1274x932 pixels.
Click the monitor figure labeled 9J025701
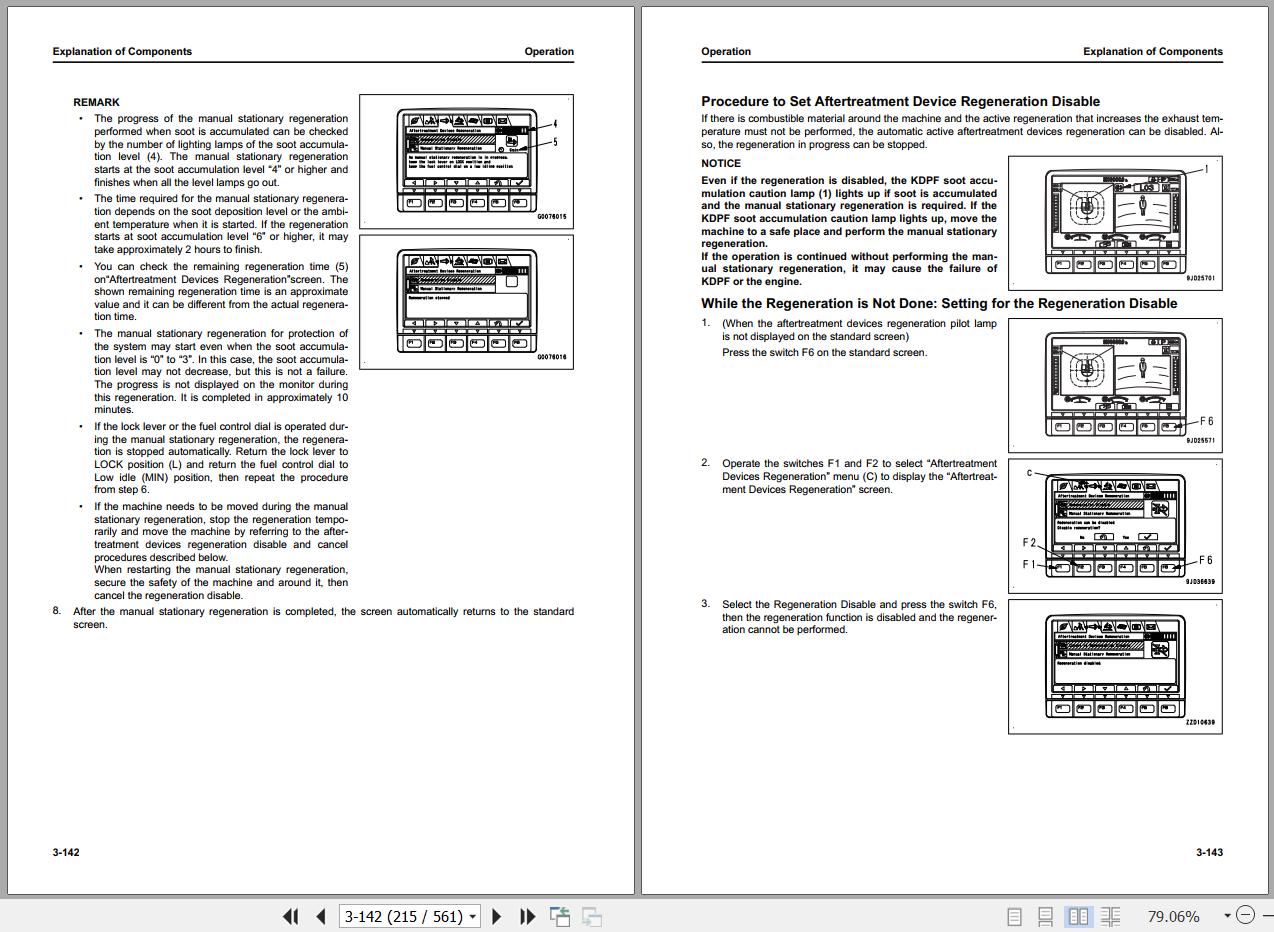(1115, 222)
